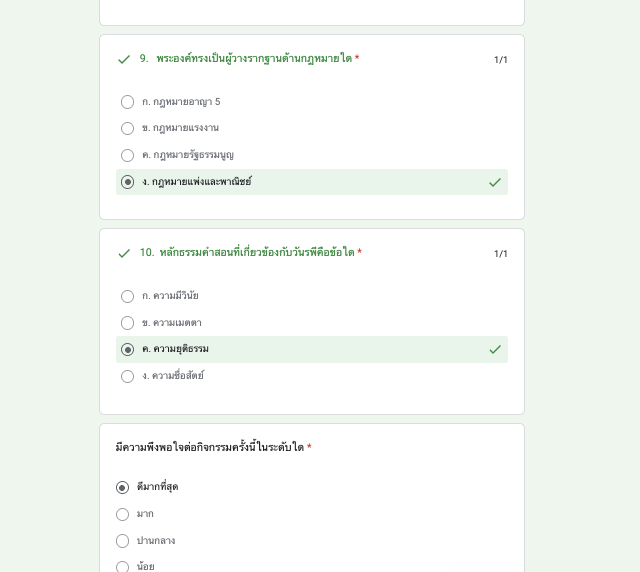Pick the ง. ความซื่อสัตย์ radio button

click(x=128, y=377)
